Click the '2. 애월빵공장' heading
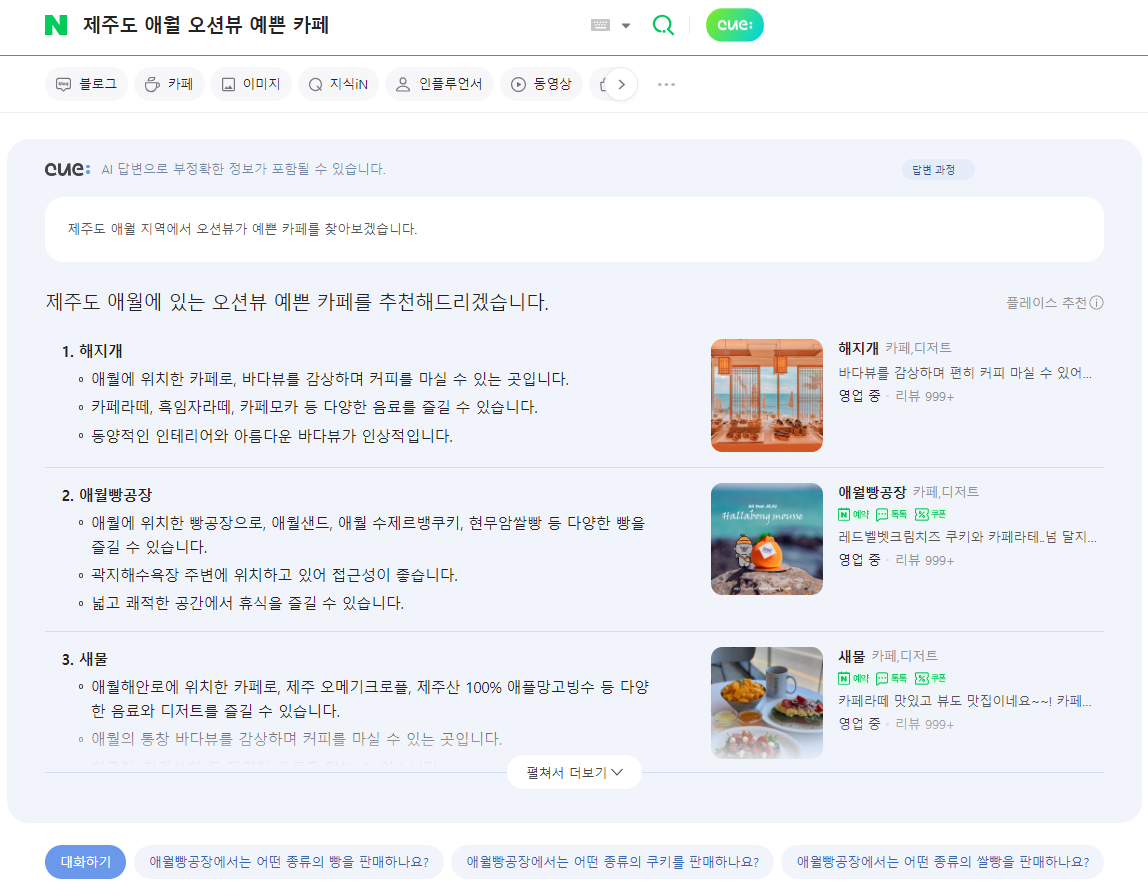The image size is (1148, 887). pyautogui.click(x=107, y=495)
